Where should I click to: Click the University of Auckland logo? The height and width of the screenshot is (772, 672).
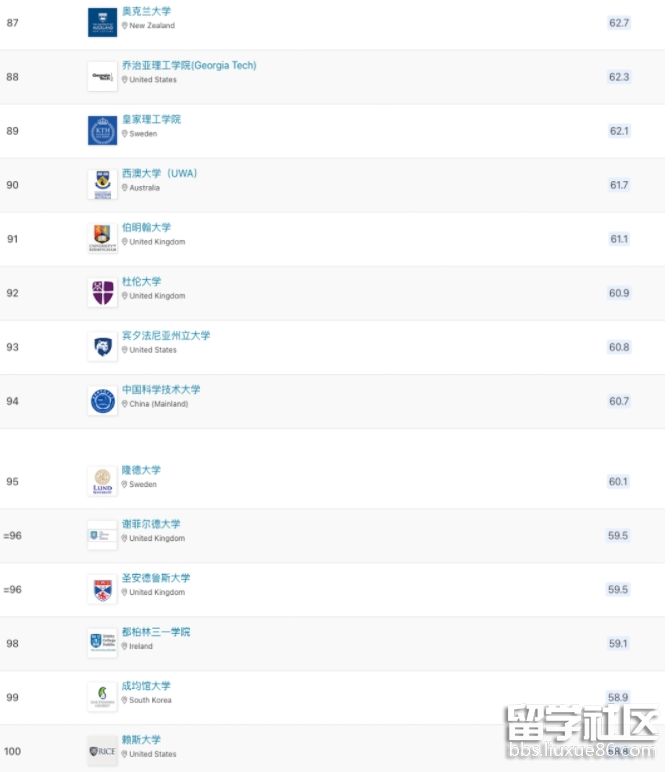(x=102, y=22)
